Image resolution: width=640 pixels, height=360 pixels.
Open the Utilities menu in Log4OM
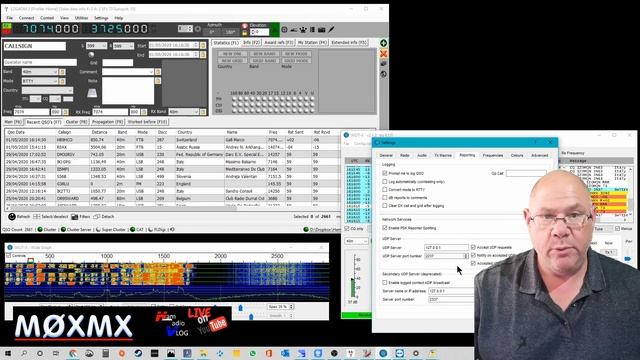(x=81, y=18)
